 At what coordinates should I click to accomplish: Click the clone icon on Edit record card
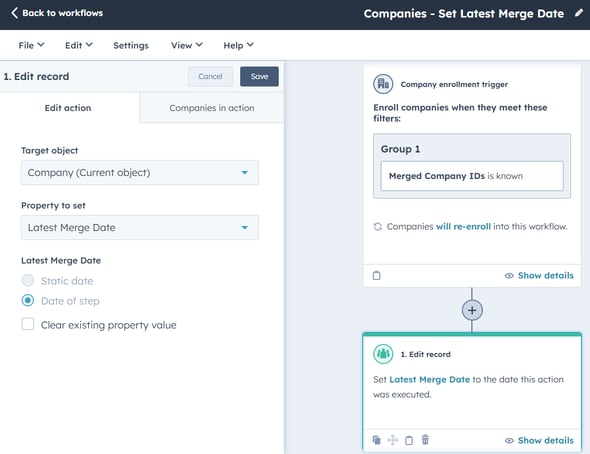click(x=376, y=440)
